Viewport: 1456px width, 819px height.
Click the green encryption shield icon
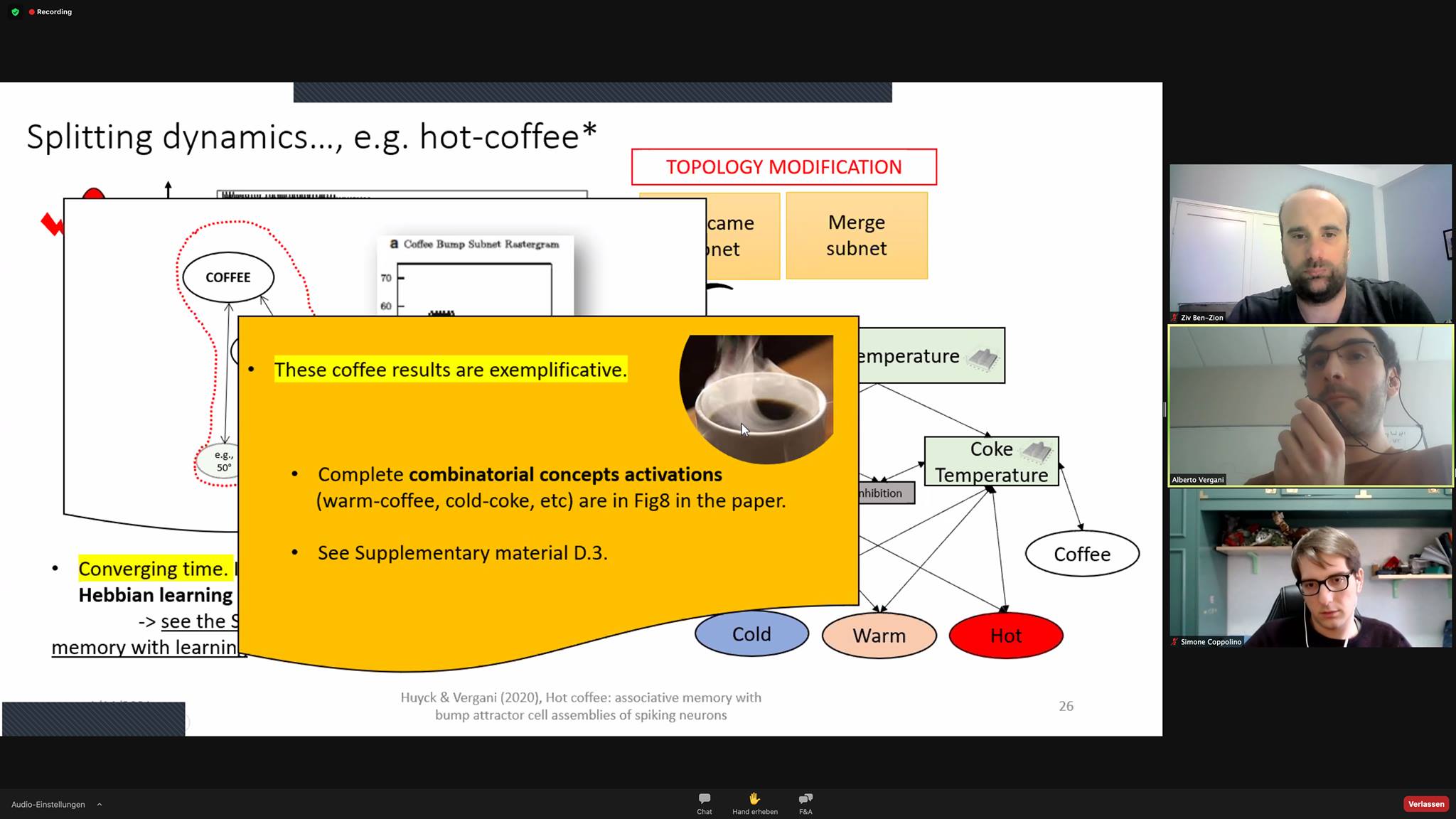pos(15,12)
